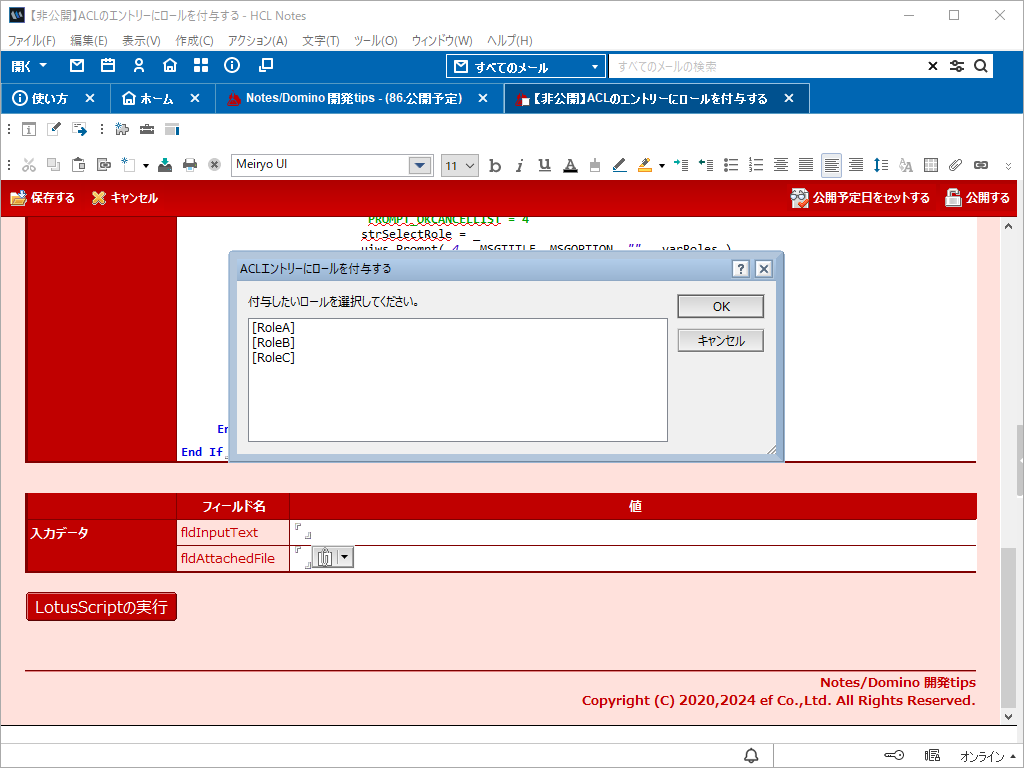Open the Calendar from the navigation bar
1024x768 pixels.
coord(108,66)
